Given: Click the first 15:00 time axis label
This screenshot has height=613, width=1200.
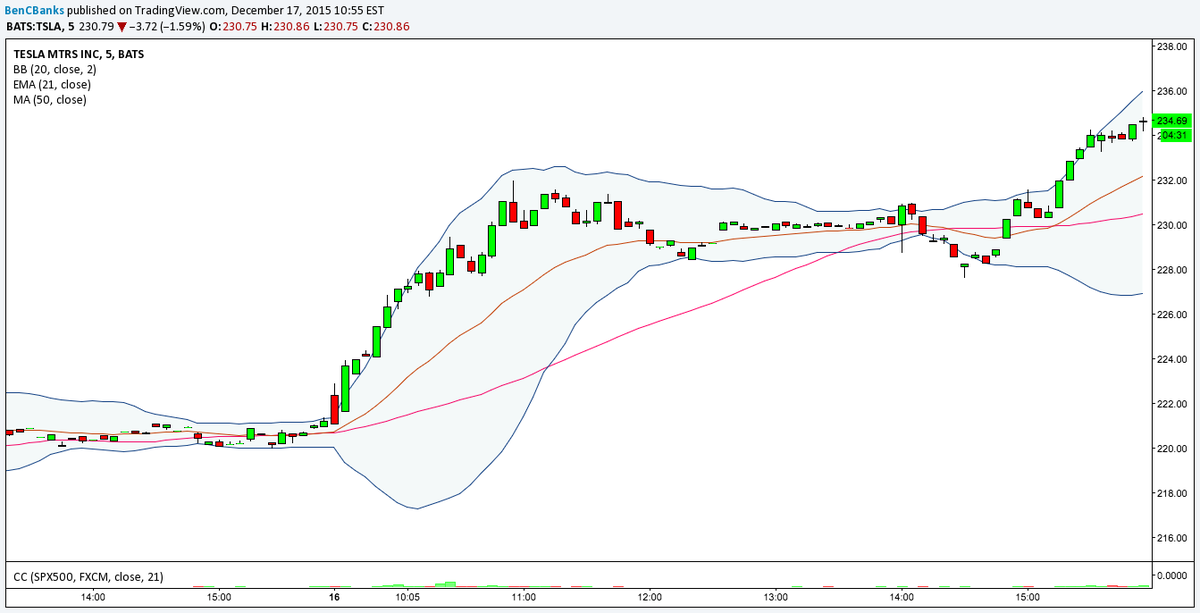Looking at the screenshot, I should (x=219, y=597).
